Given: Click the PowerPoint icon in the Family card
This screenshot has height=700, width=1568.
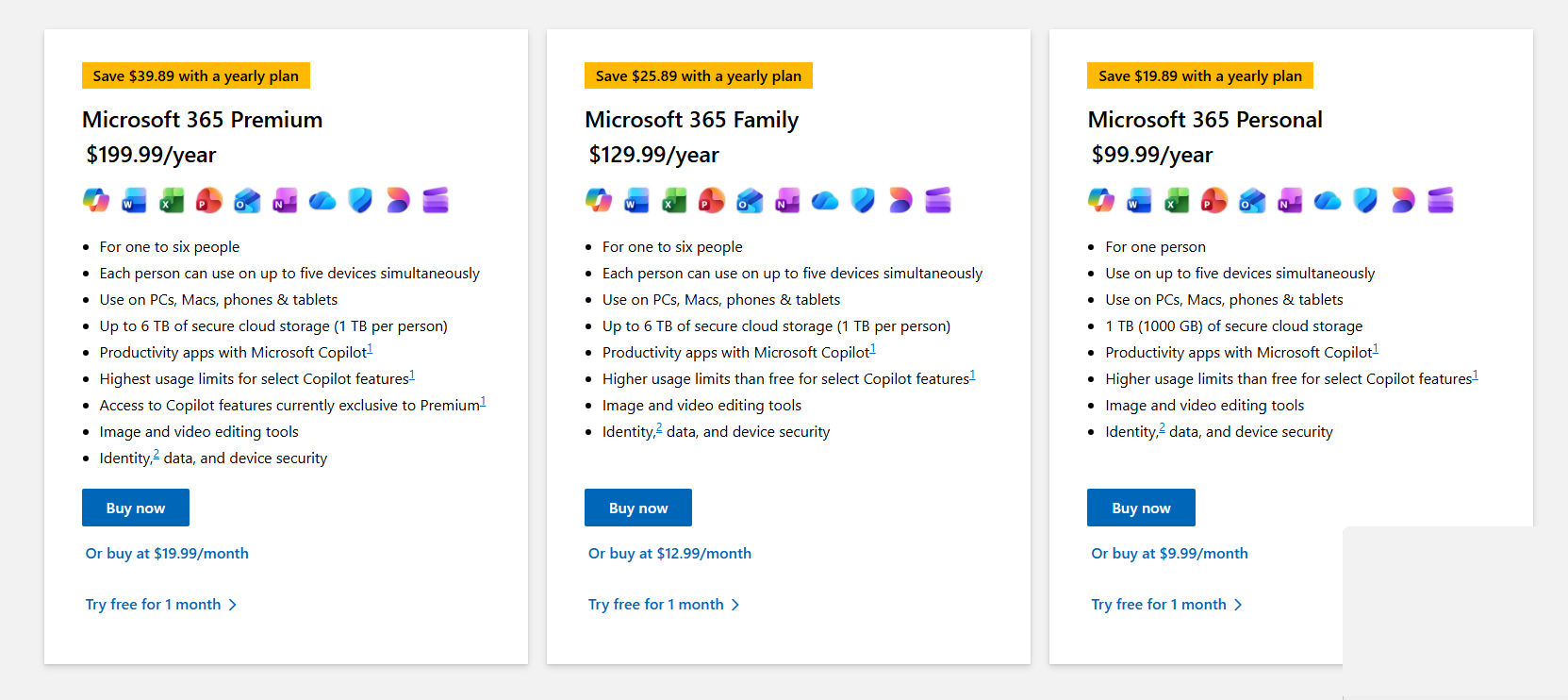Looking at the screenshot, I should [x=712, y=200].
